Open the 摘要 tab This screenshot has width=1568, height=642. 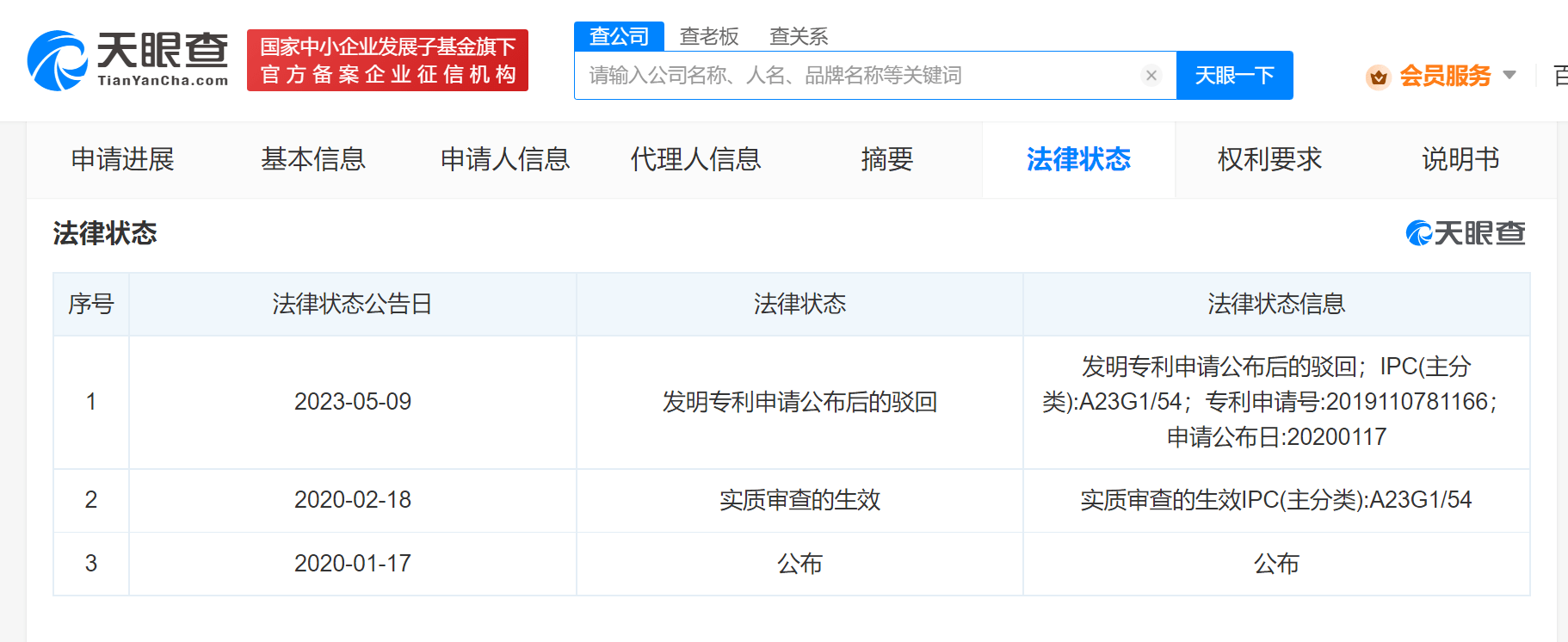[x=886, y=159]
